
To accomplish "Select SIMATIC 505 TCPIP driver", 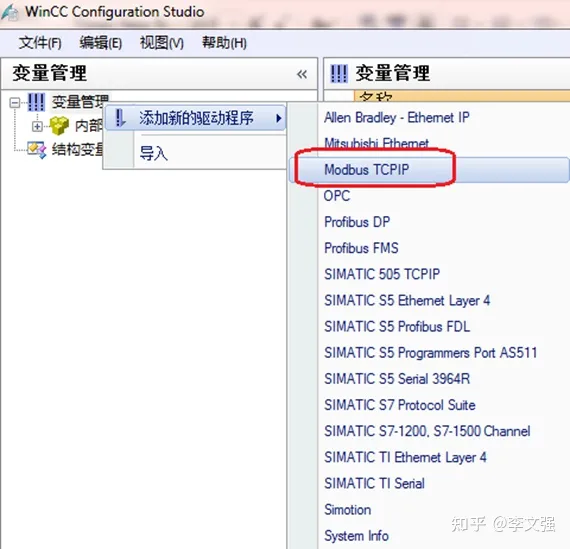I will 382,274.
